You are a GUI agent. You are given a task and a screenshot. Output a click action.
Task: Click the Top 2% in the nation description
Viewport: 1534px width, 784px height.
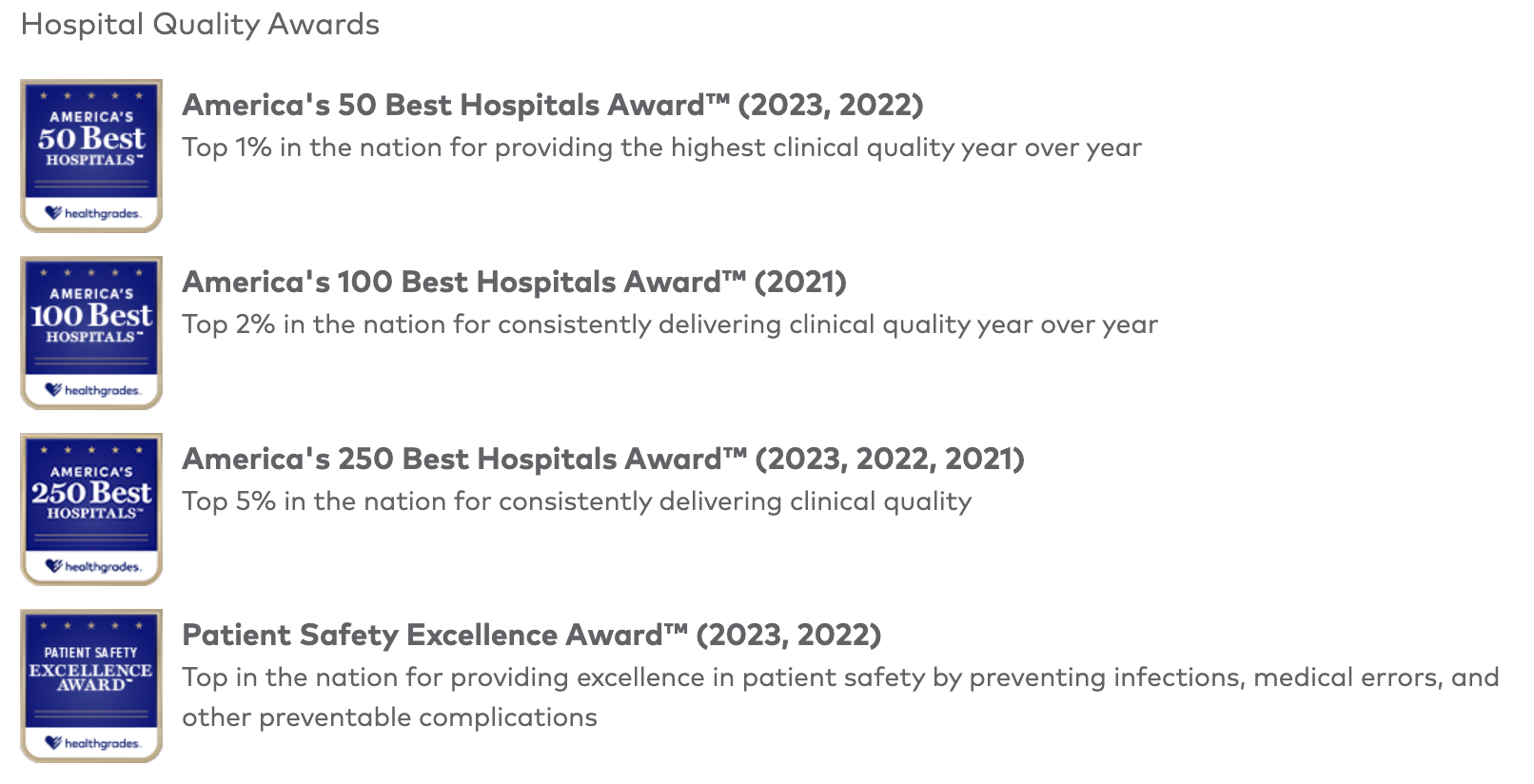pyautogui.click(x=670, y=324)
